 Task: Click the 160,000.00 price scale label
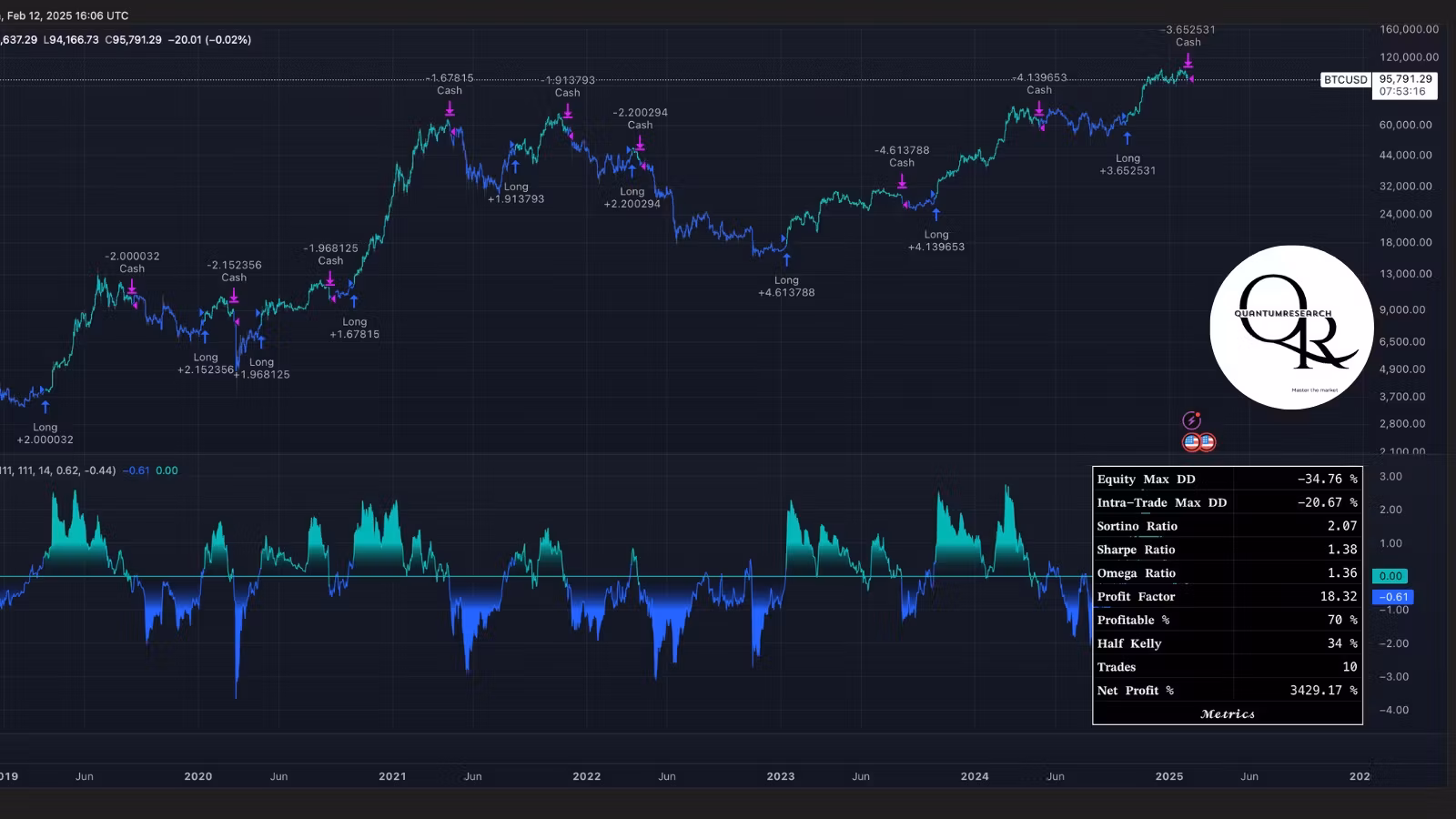pos(1409,29)
